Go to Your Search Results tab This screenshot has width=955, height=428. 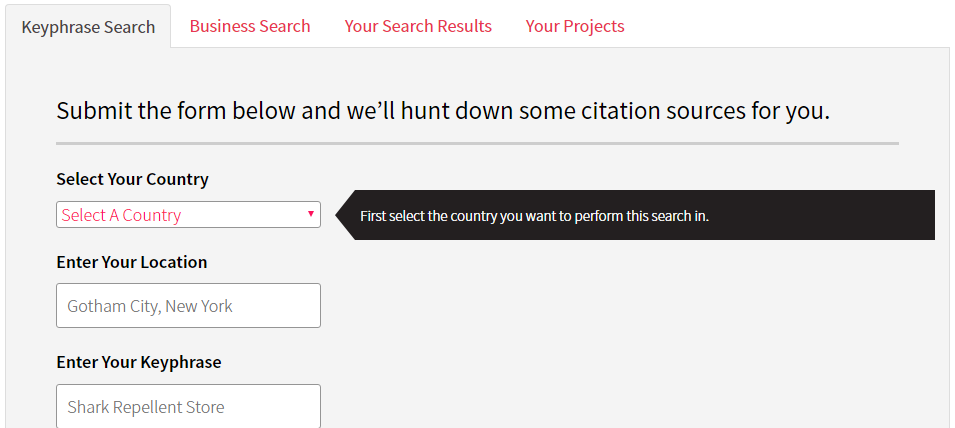pos(418,26)
